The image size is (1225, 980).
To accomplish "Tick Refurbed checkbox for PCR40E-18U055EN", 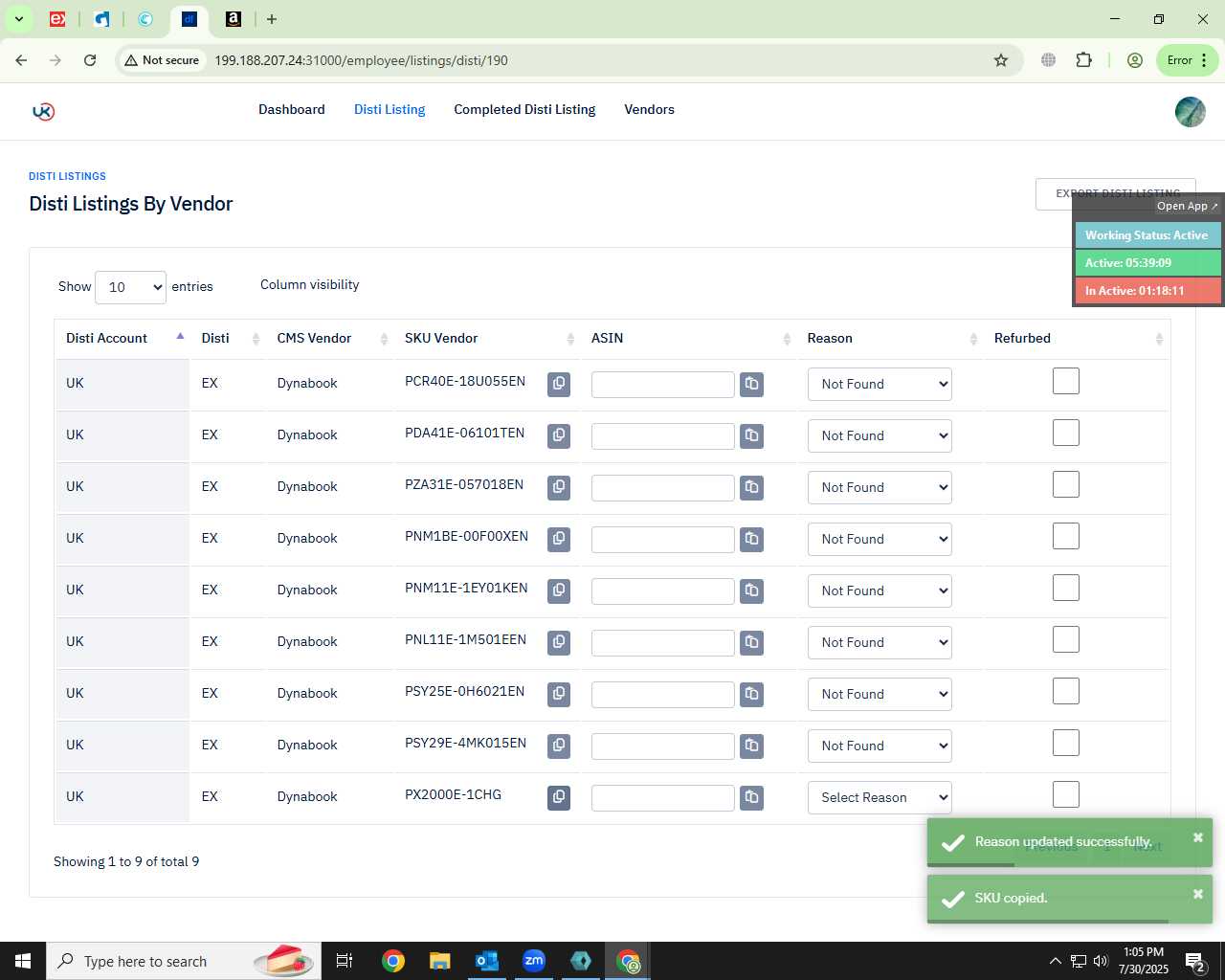I will tap(1066, 381).
